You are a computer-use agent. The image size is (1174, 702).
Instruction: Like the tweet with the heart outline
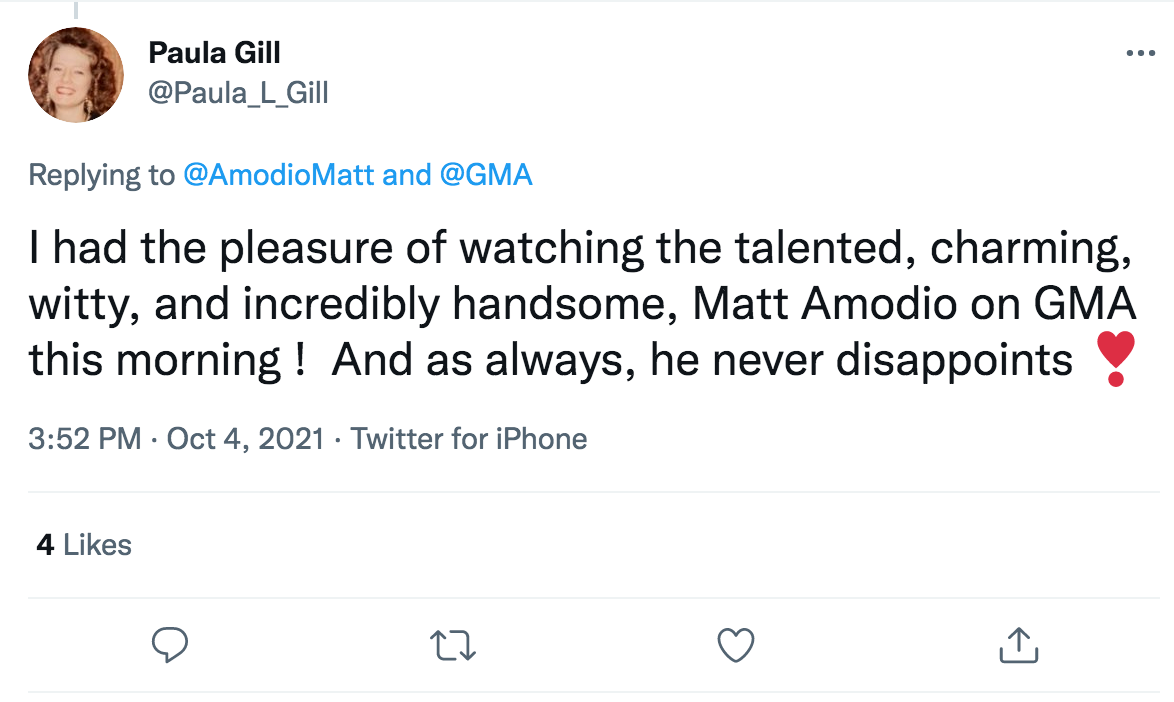point(736,645)
